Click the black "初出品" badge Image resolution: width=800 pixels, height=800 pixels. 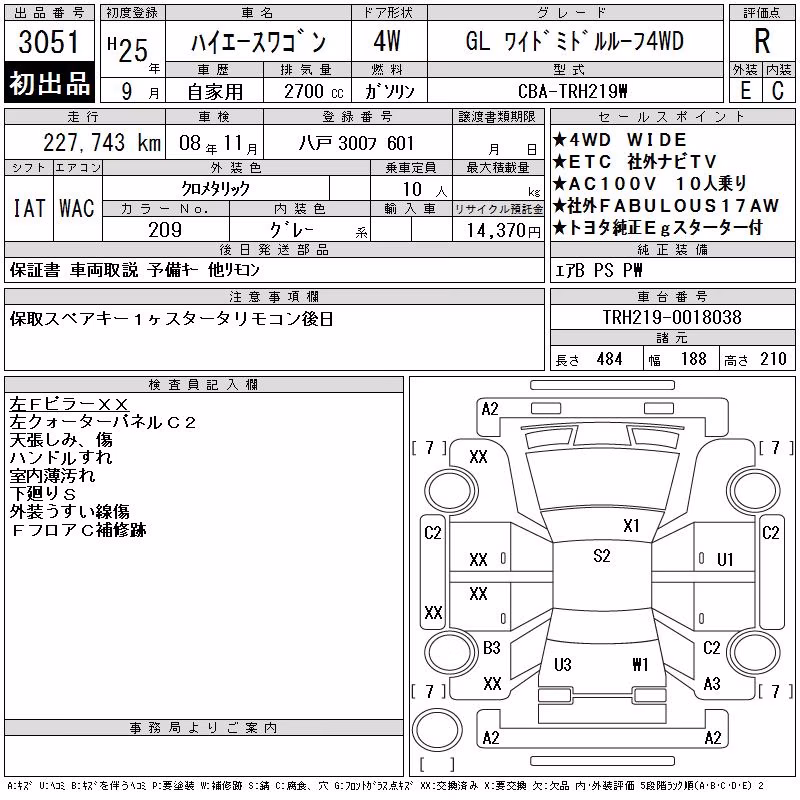click(x=49, y=82)
